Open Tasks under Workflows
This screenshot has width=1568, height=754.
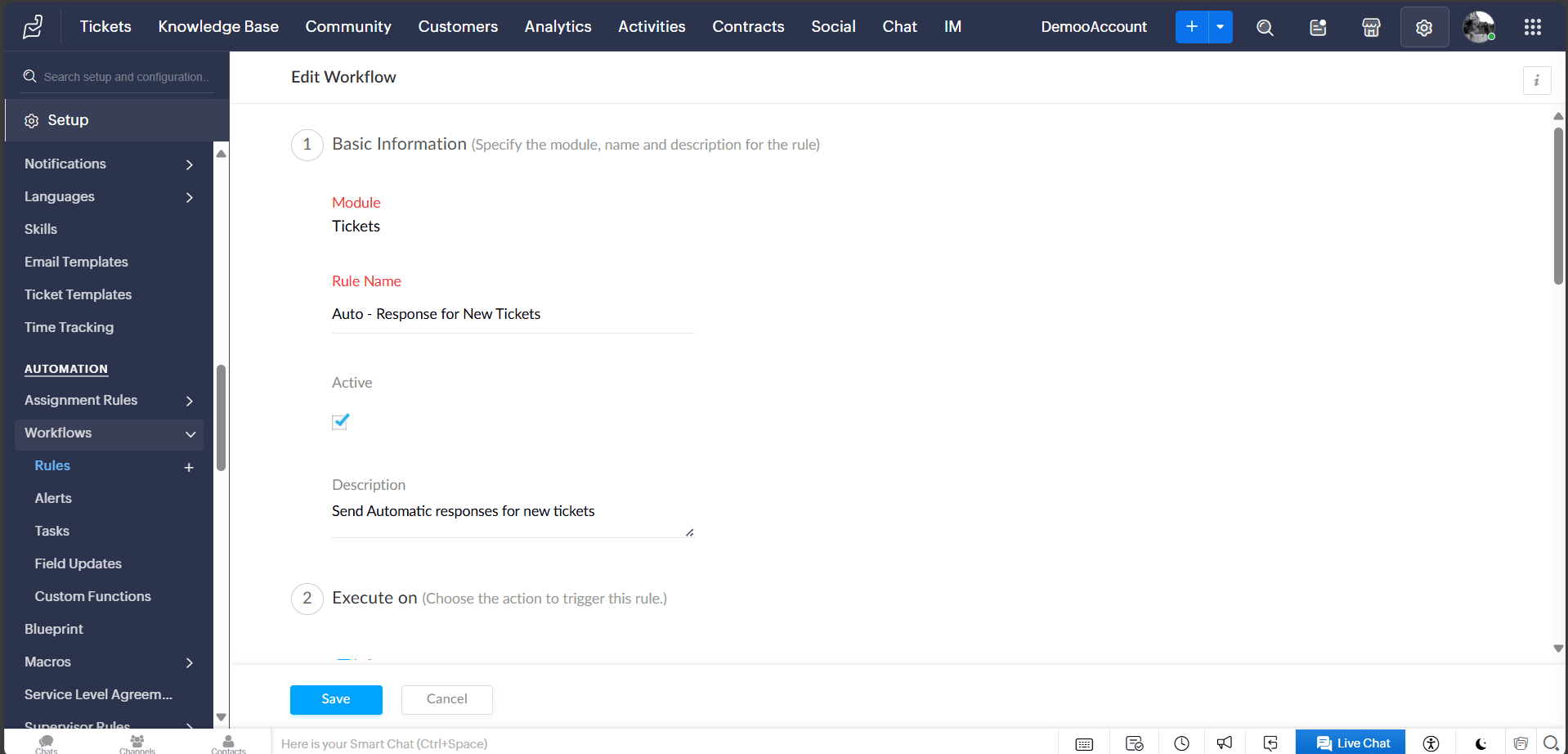(x=52, y=531)
